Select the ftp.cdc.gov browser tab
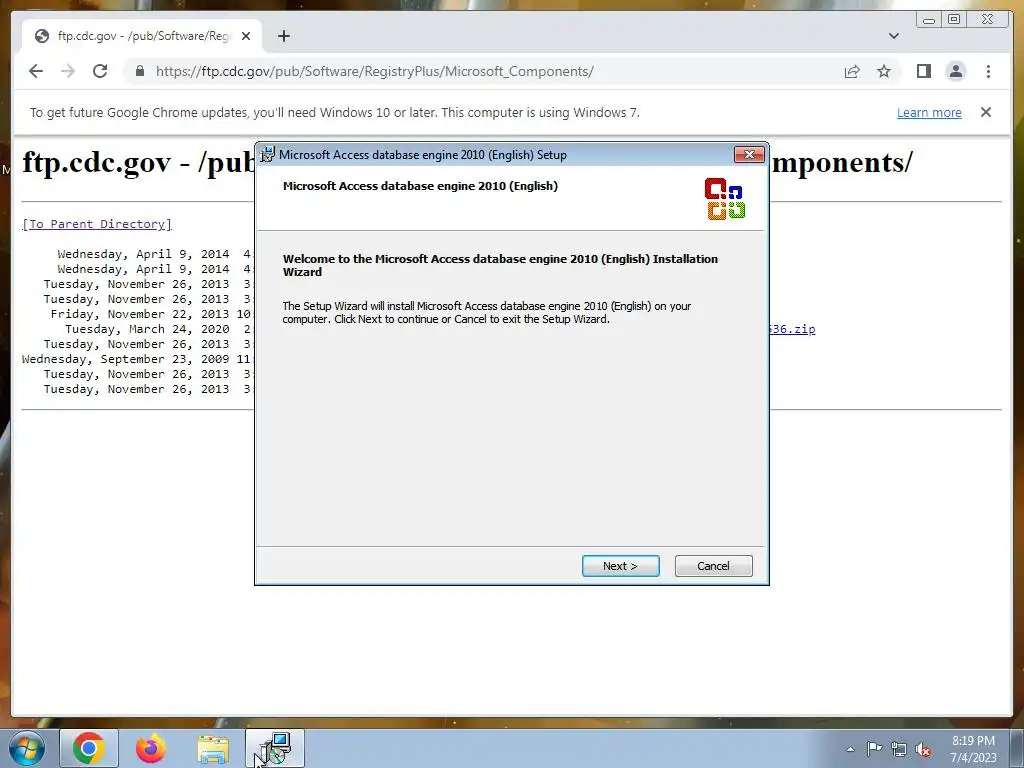1024x768 pixels. tap(142, 36)
